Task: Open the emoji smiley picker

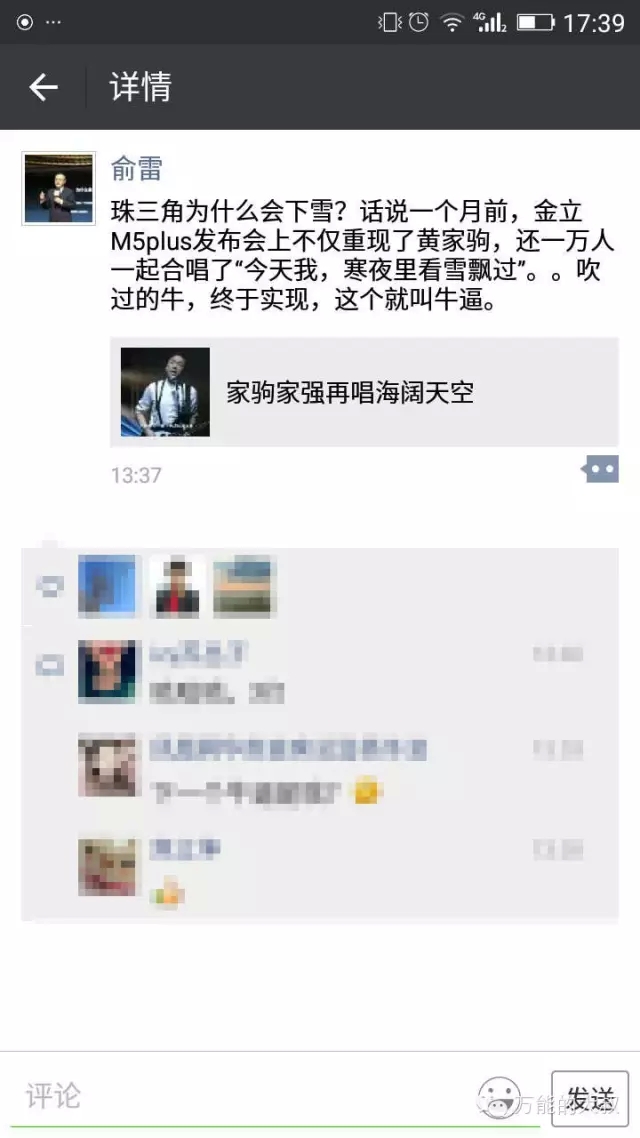Action: (x=499, y=1097)
